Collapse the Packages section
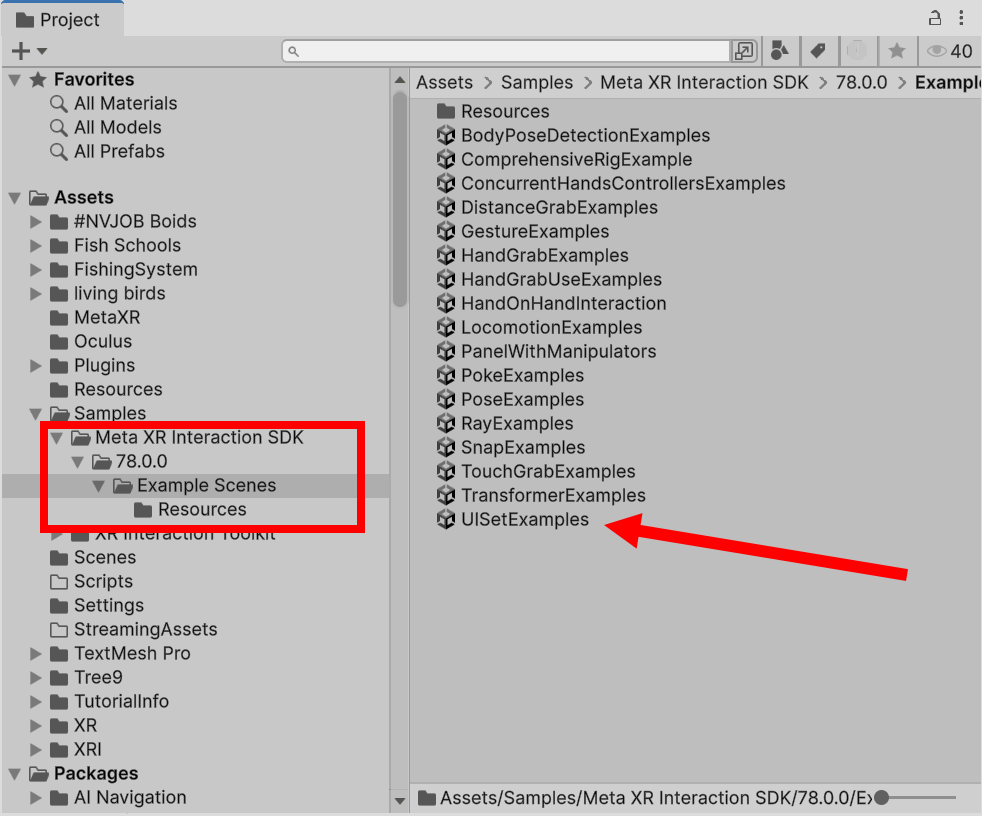 point(15,774)
